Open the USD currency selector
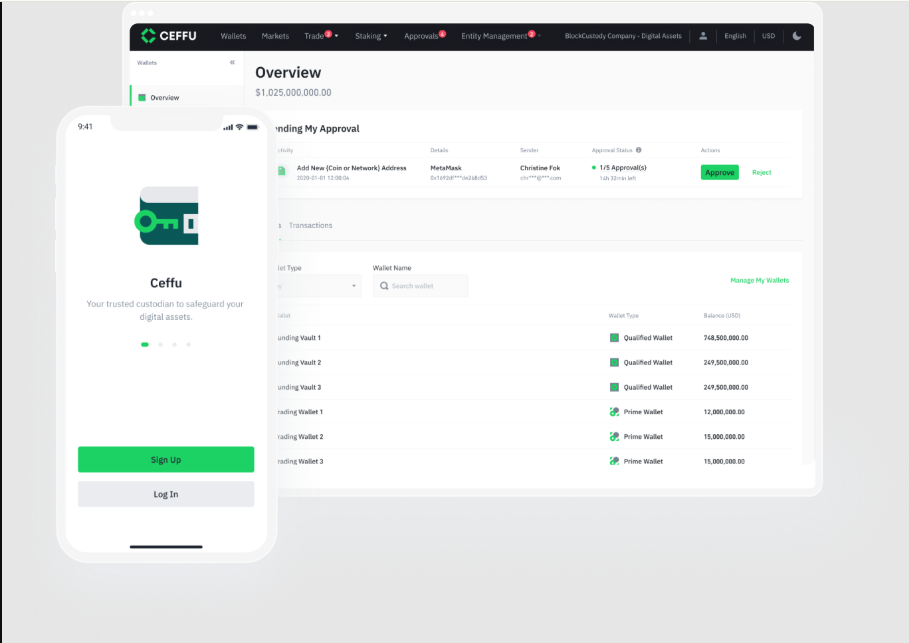This screenshot has width=909, height=643. pos(768,36)
